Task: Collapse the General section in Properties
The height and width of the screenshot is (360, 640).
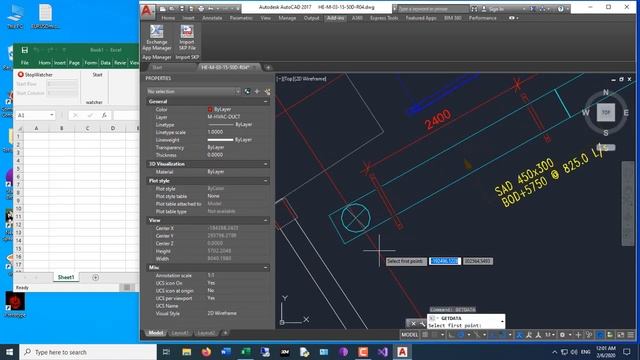Action: click(x=266, y=102)
